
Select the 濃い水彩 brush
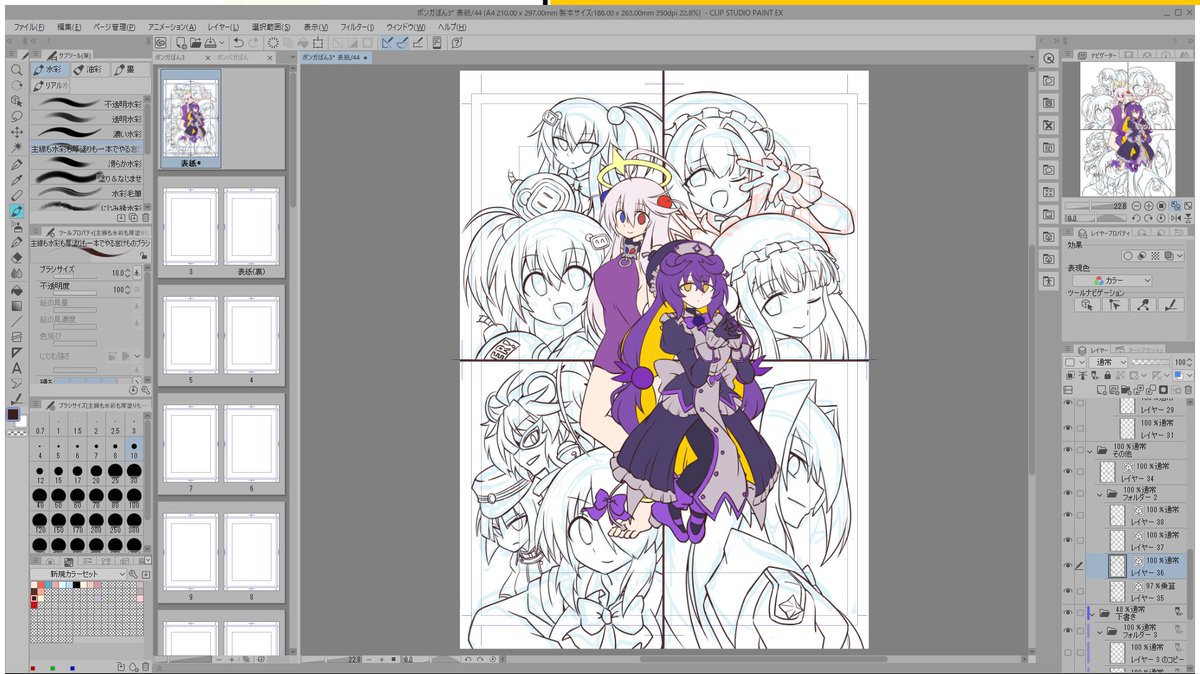[88, 134]
